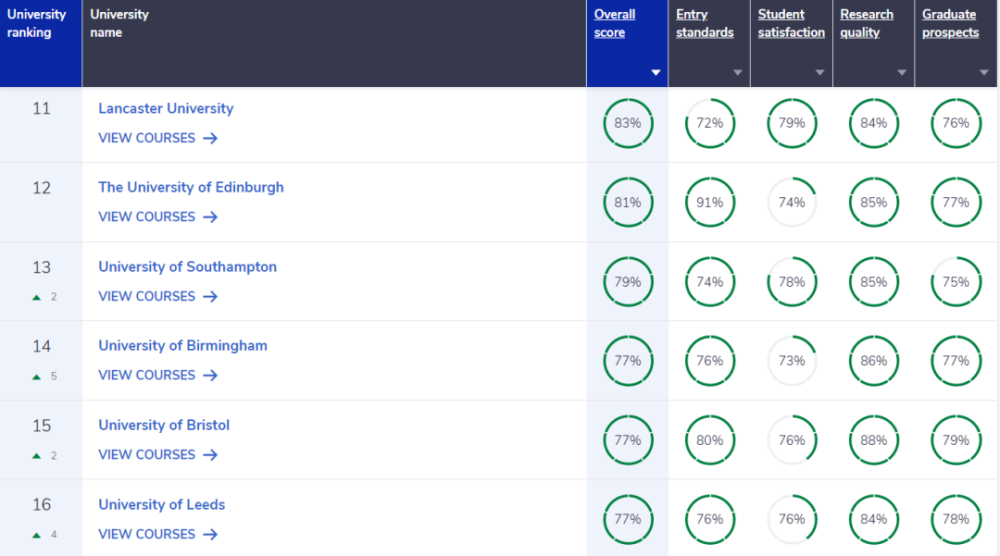1000x556 pixels.
Task: Click Southampton's 78% student satisfaction gauge
Action: point(791,282)
